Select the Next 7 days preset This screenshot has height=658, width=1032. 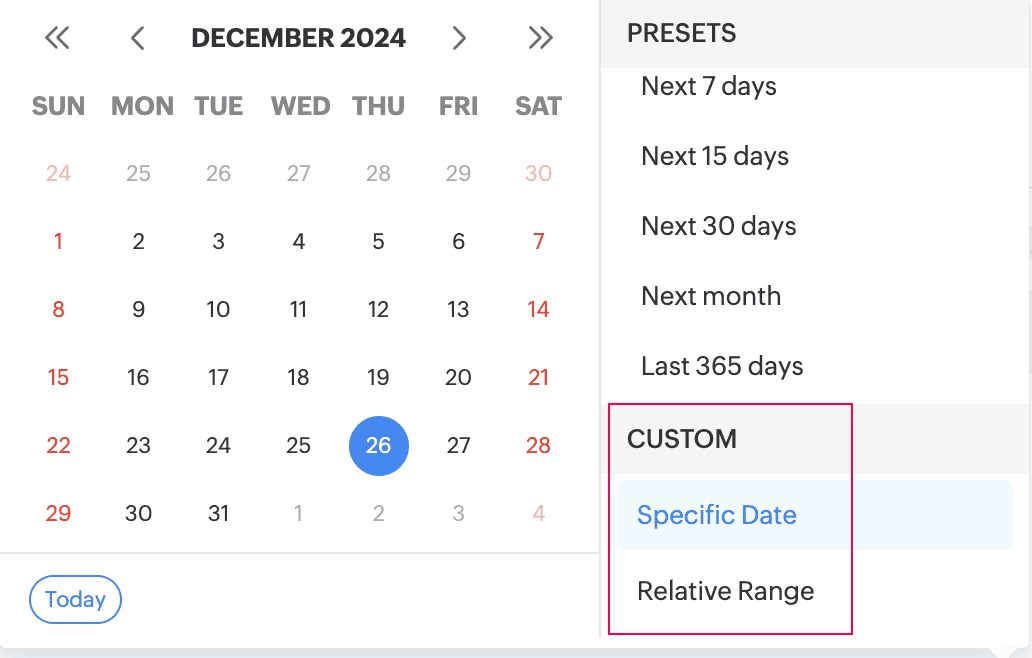(709, 87)
